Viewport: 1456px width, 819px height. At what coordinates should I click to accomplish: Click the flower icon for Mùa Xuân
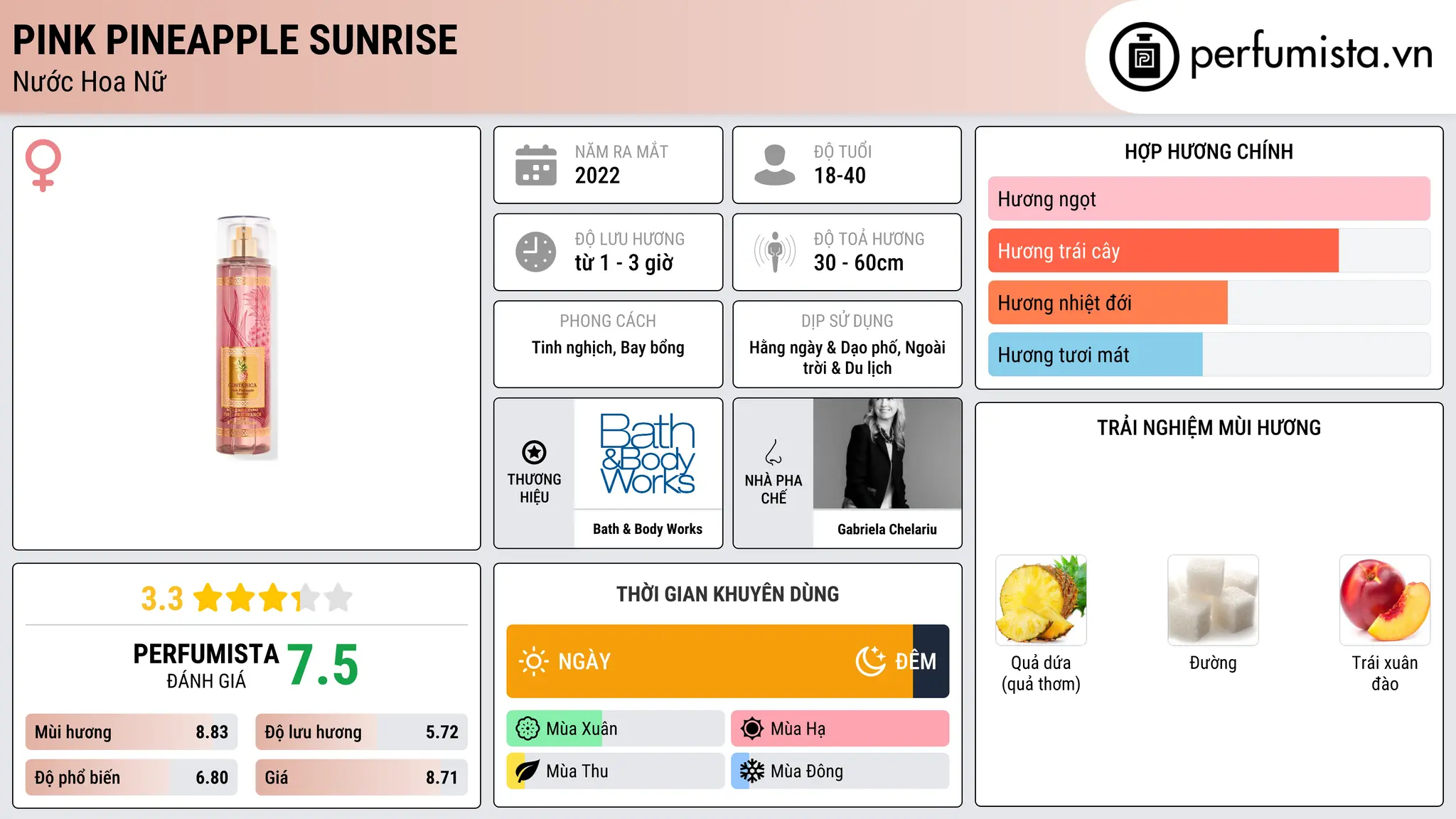528,729
